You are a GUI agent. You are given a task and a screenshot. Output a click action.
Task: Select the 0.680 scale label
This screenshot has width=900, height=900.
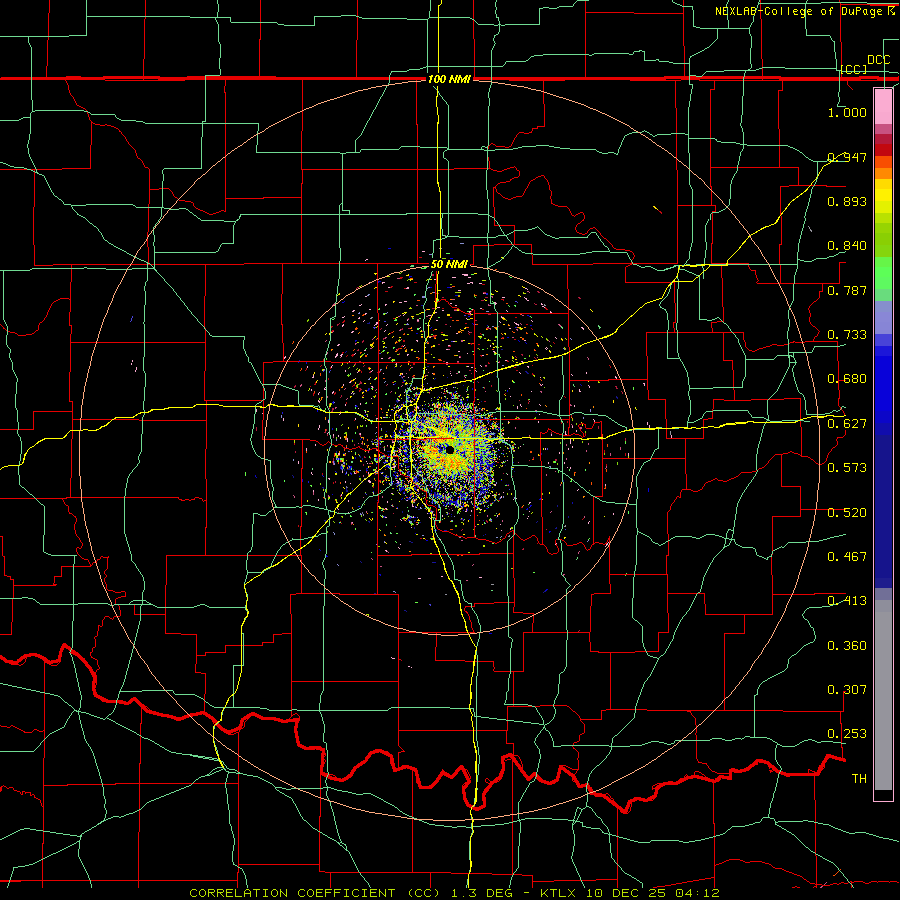[x=847, y=379]
